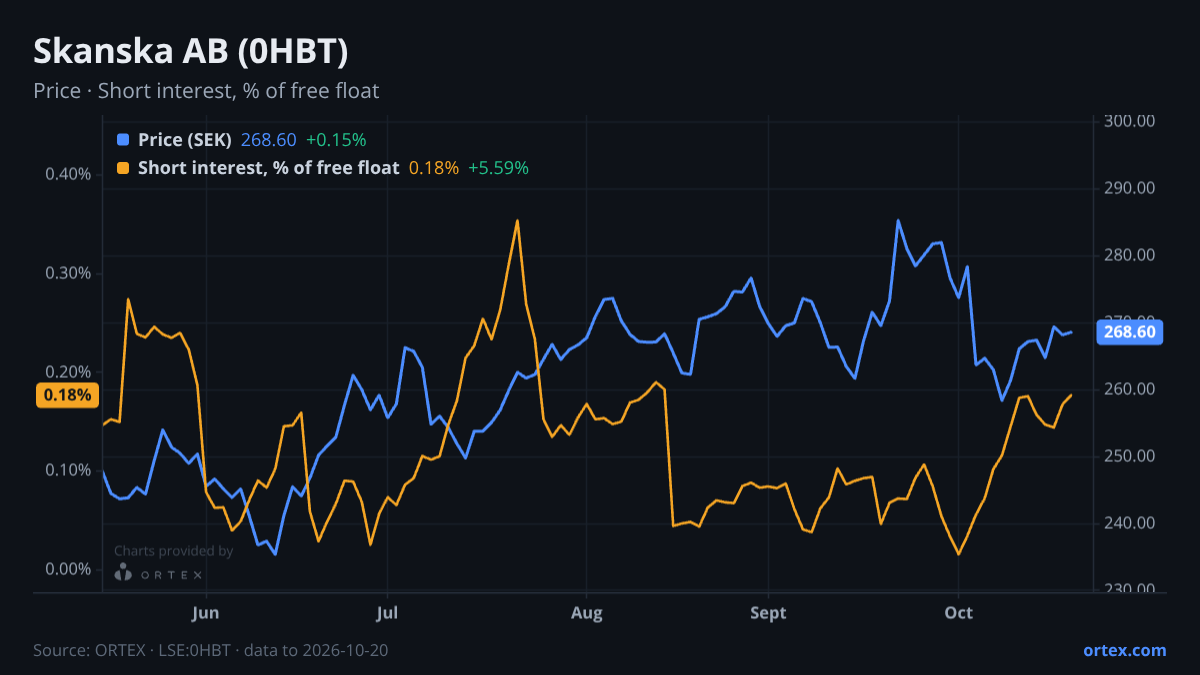The image size is (1200, 675).
Task: Click the 0.18% short interest legend value
Action: tap(434, 168)
